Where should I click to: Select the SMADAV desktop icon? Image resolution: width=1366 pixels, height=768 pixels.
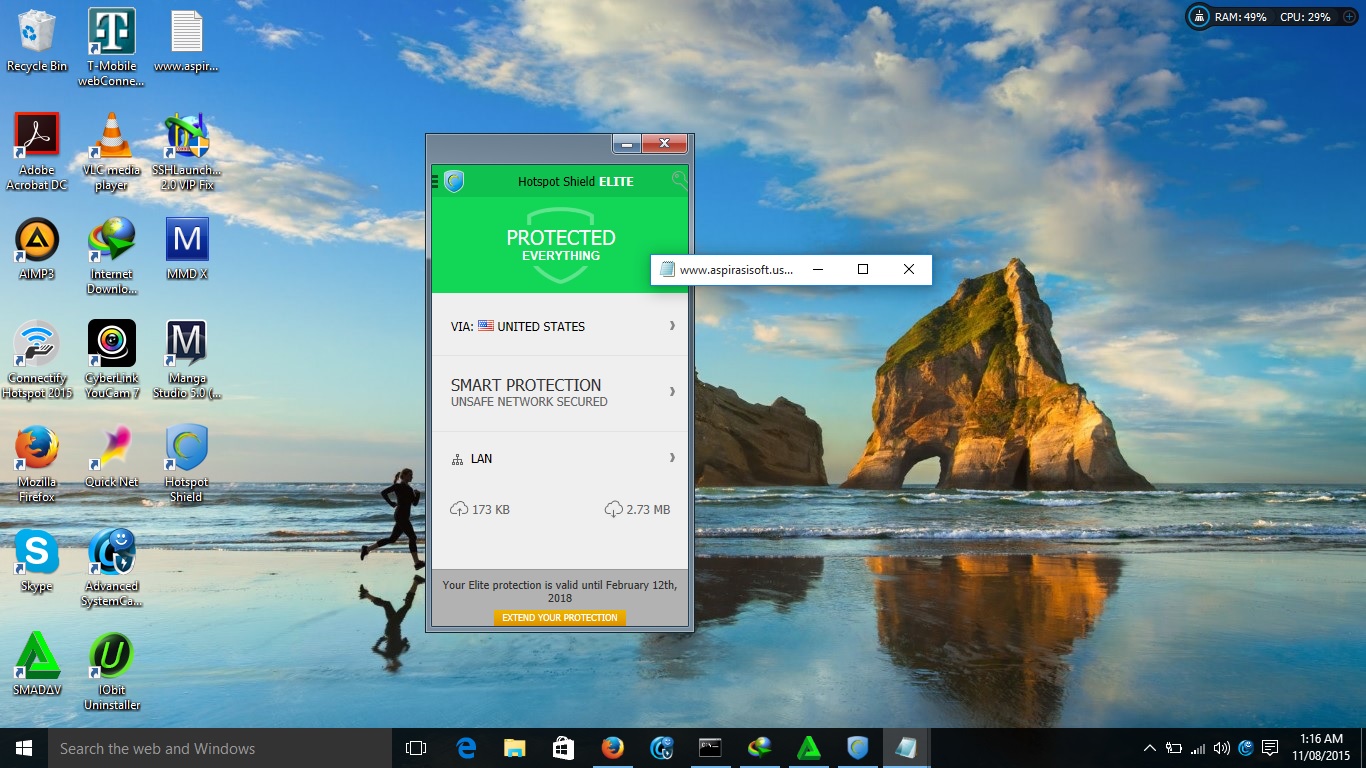pos(37,665)
